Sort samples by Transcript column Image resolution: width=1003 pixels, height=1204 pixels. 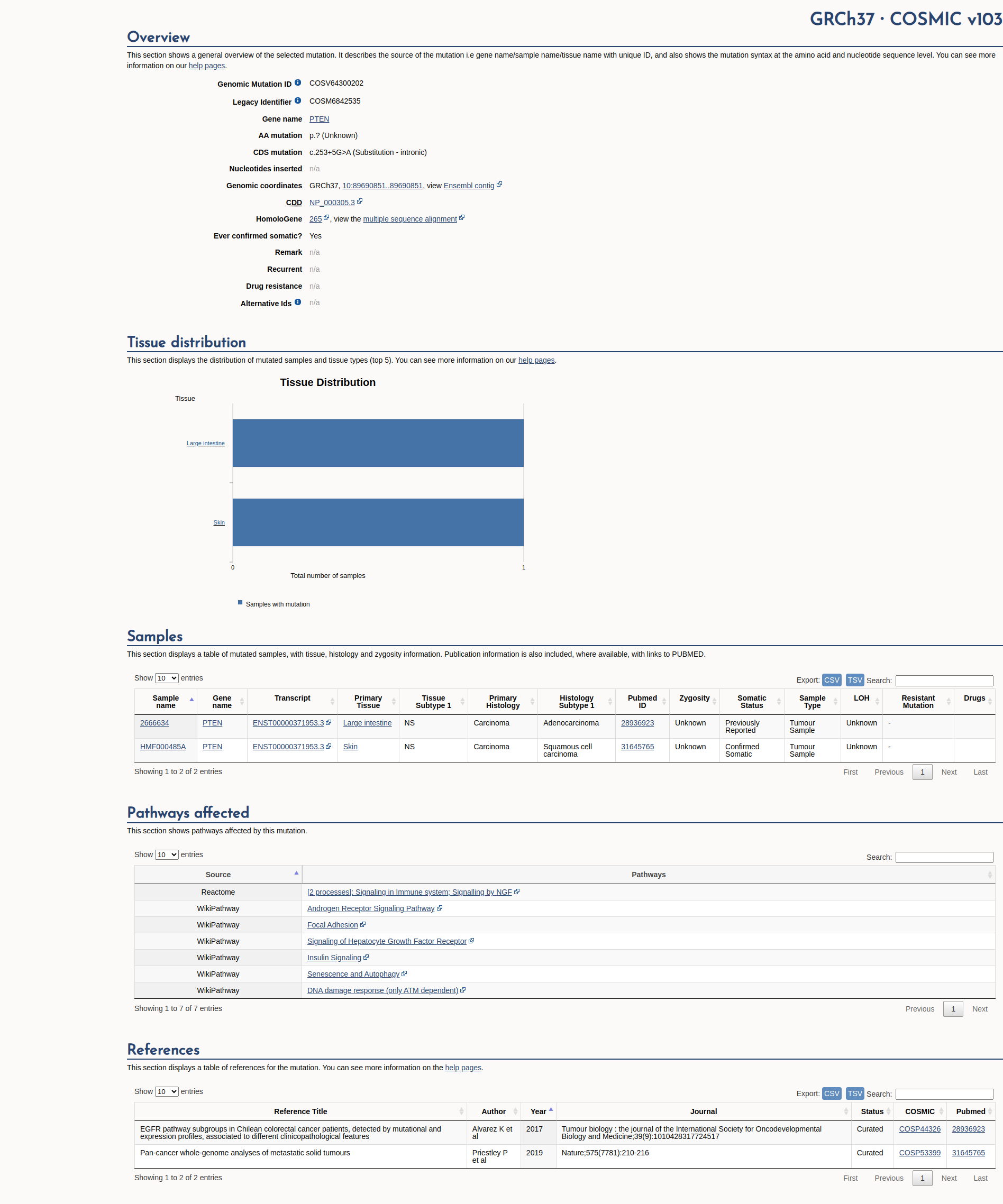click(293, 702)
